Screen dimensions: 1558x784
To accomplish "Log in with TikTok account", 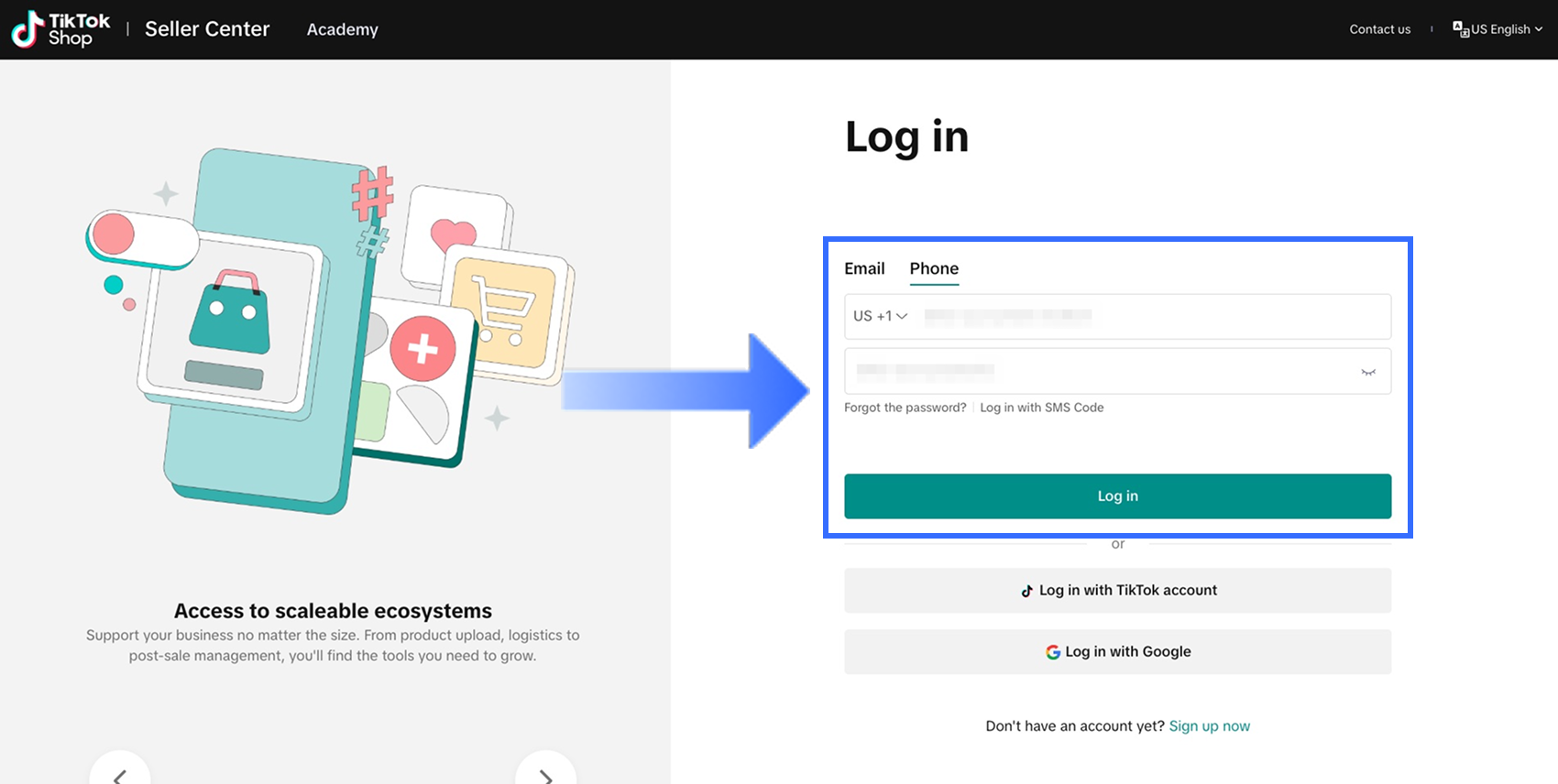I will [1117, 591].
